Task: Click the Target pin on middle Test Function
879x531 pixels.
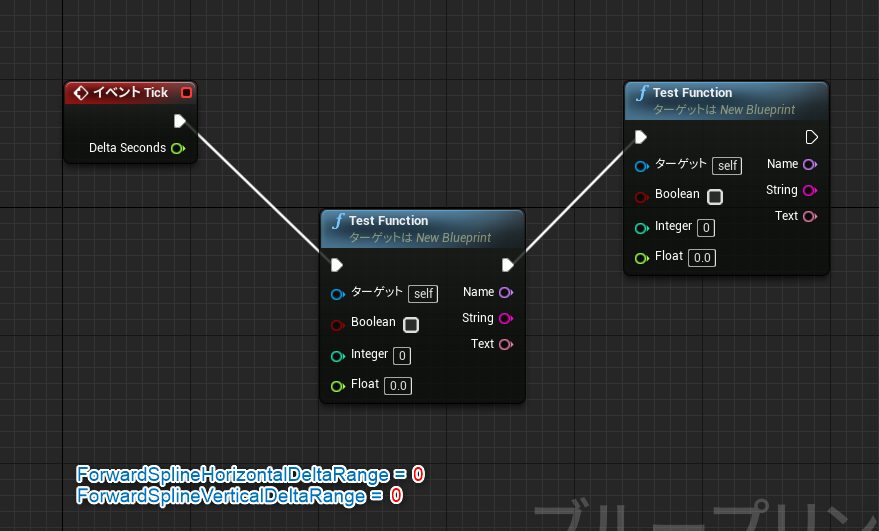Action: pos(337,294)
